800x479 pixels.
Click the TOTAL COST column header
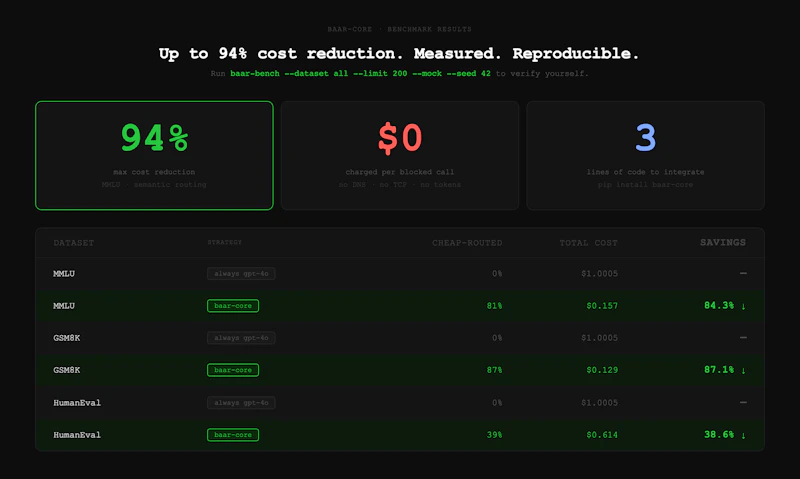point(588,243)
